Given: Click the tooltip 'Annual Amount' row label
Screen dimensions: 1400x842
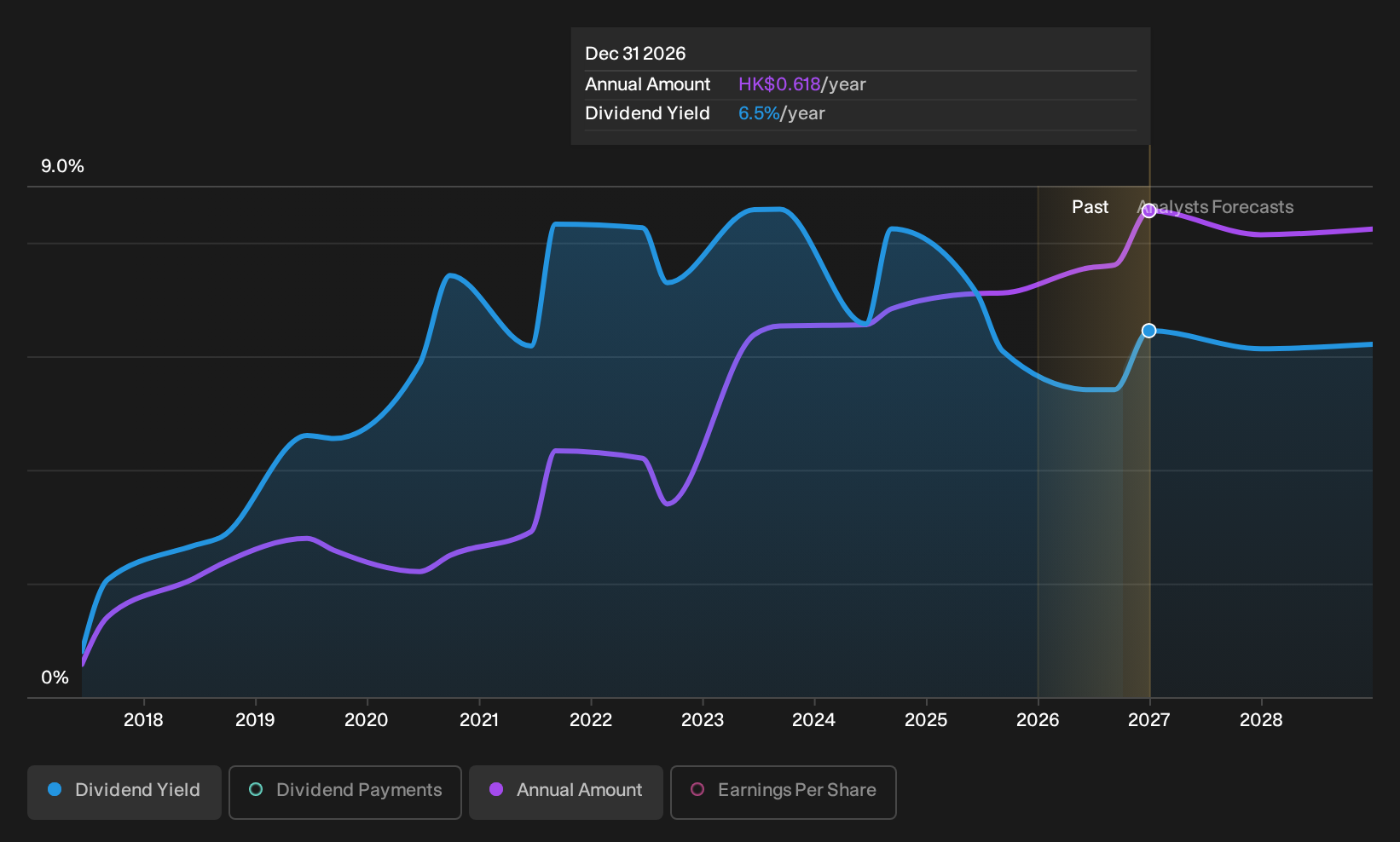Looking at the screenshot, I should [x=648, y=84].
